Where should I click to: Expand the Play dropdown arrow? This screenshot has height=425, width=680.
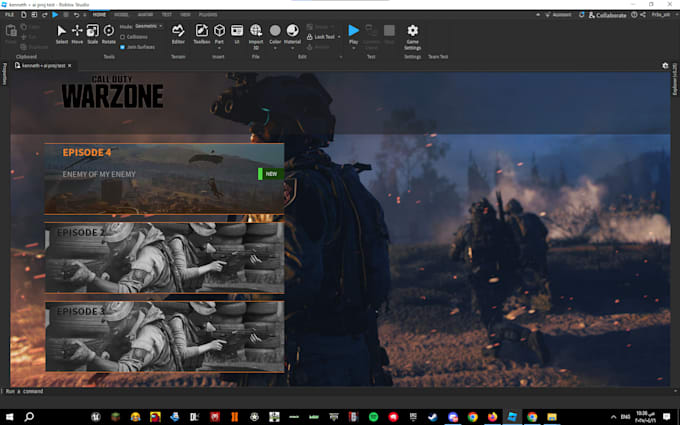pos(353,48)
